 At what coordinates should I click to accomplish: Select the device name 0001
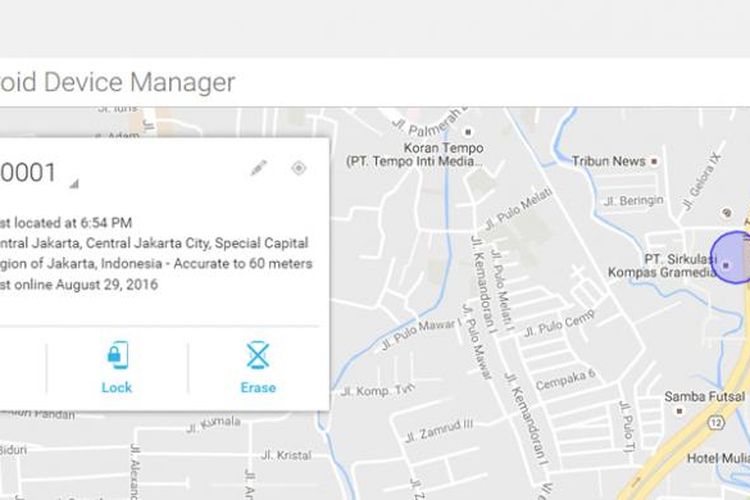click(x=29, y=172)
